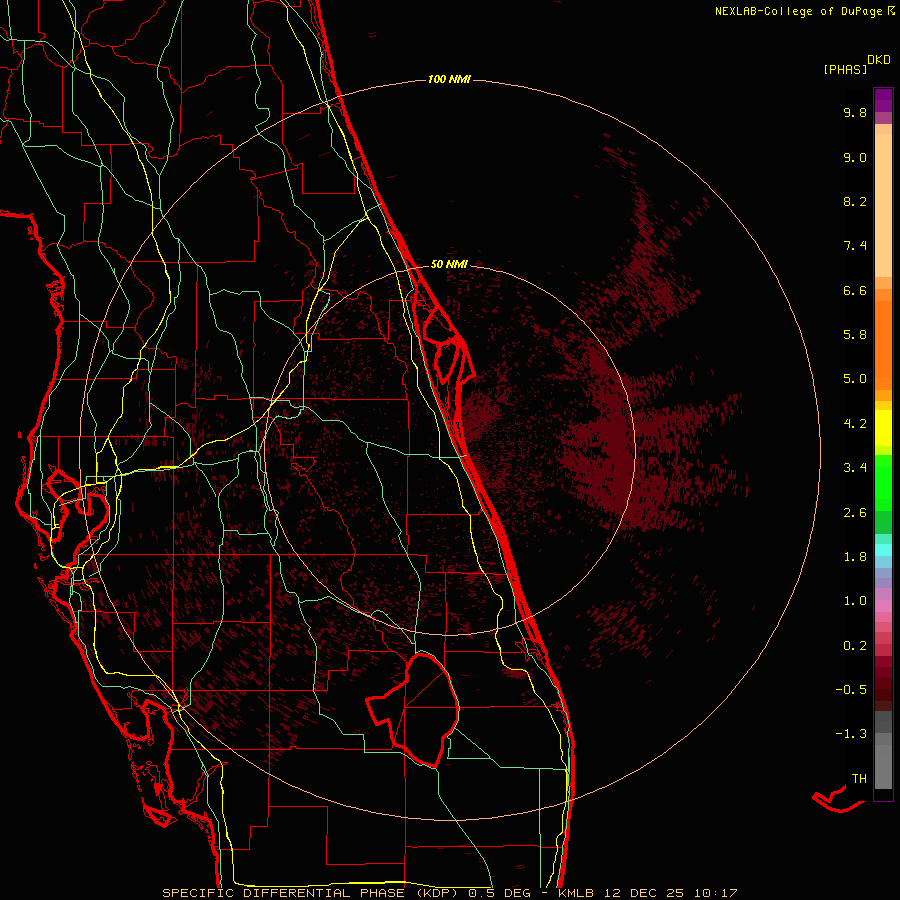
Task: Click the 9.8 legend value
Action: pos(855,112)
